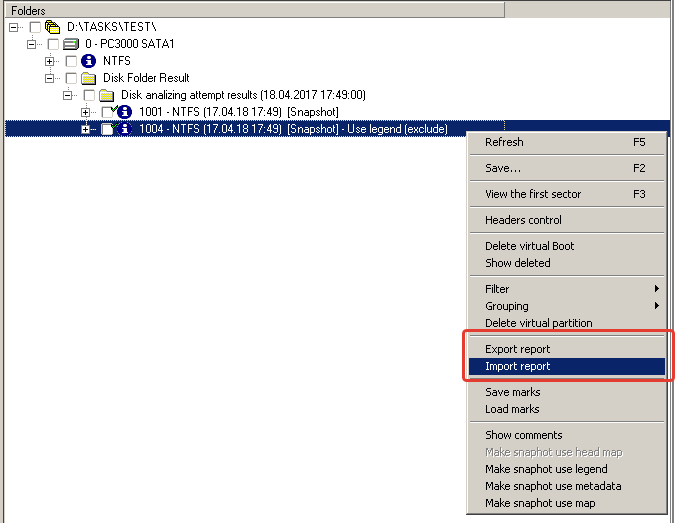The width and height of the screenshot is (675, 523).
Task: Click the blue info icon beside NTFS
Action: click(89, 61)
